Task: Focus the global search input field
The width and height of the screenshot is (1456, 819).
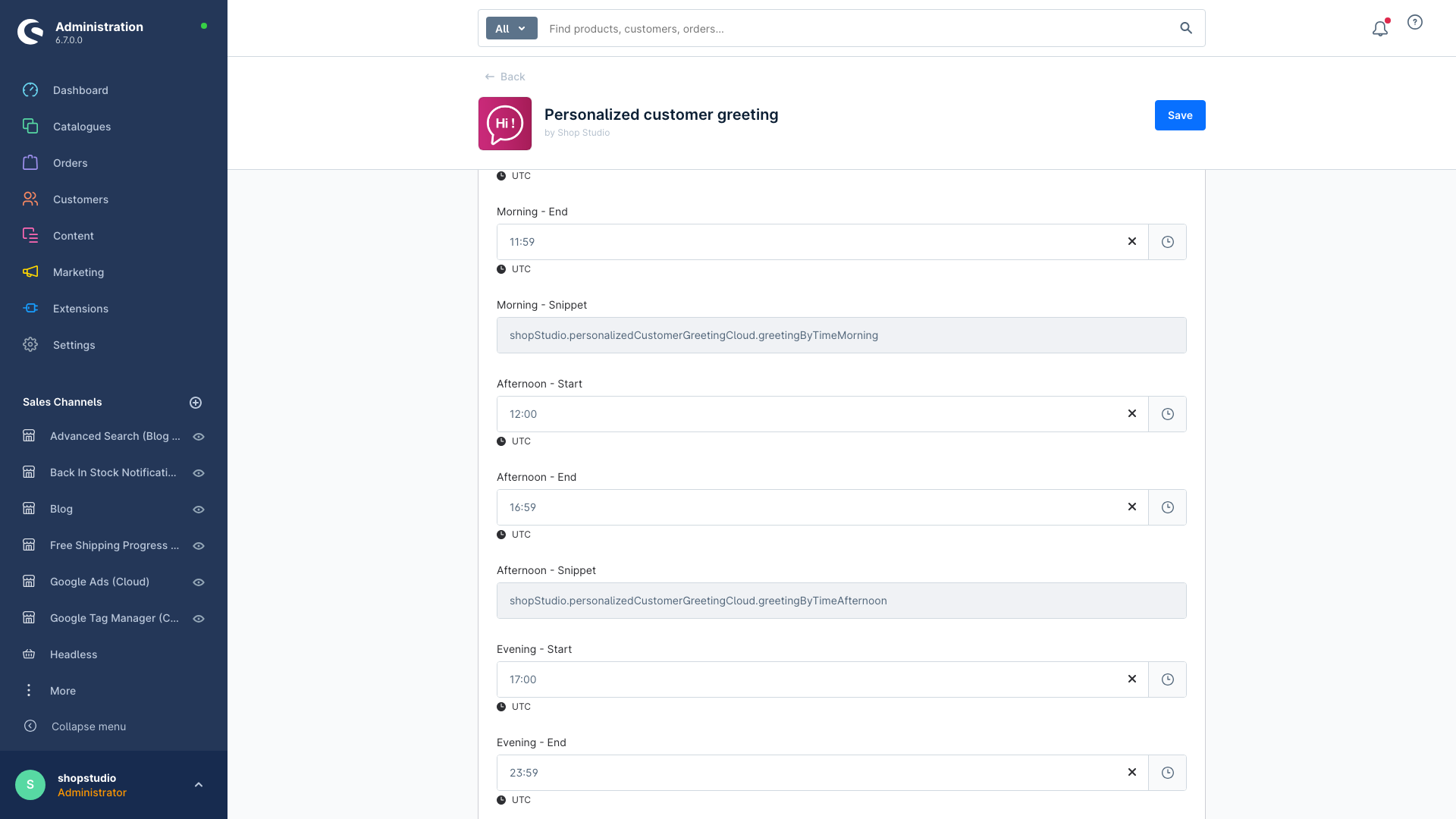Action: point(857,29)
